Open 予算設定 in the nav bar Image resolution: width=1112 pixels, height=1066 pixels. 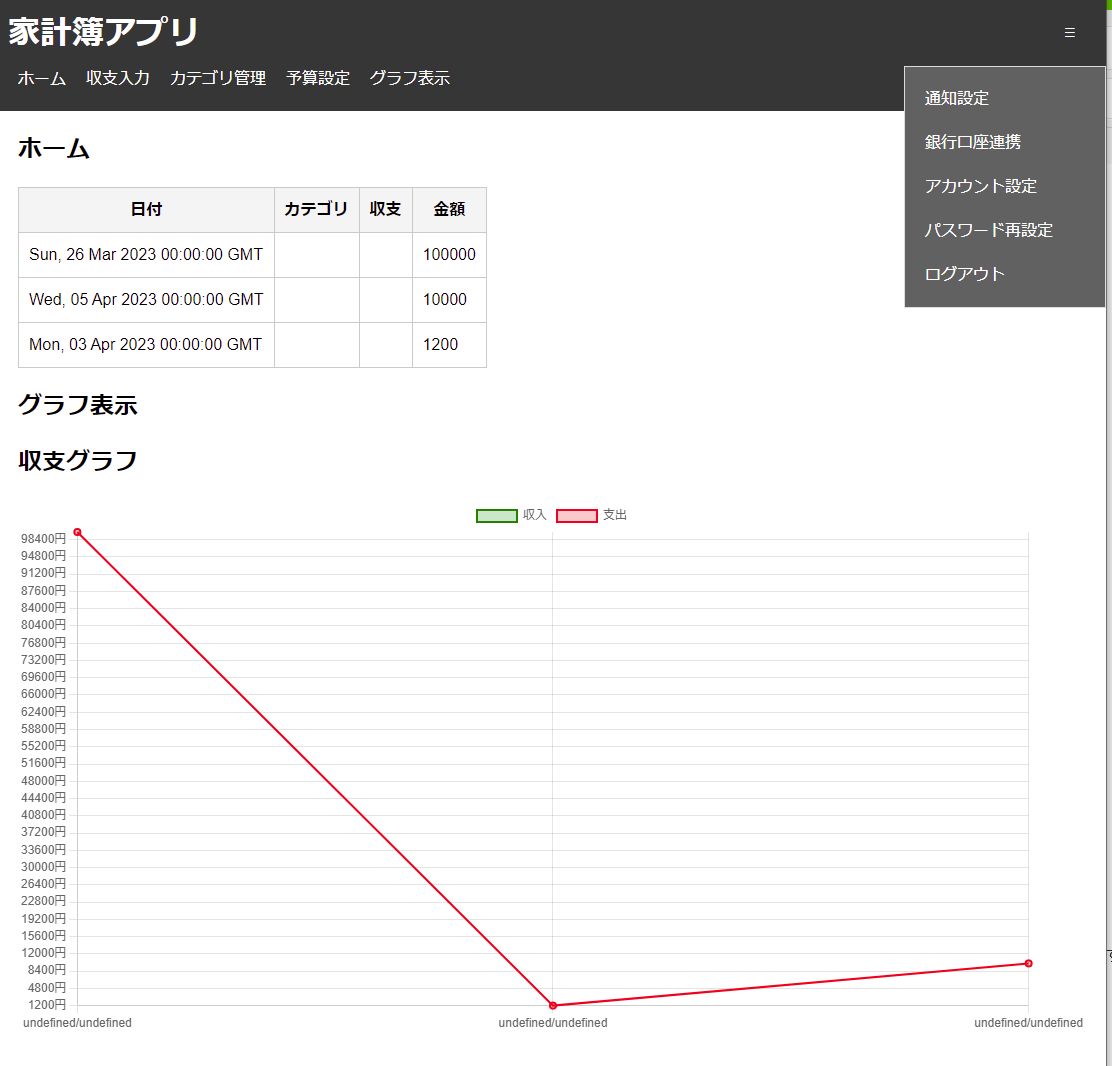click(318, 78)
